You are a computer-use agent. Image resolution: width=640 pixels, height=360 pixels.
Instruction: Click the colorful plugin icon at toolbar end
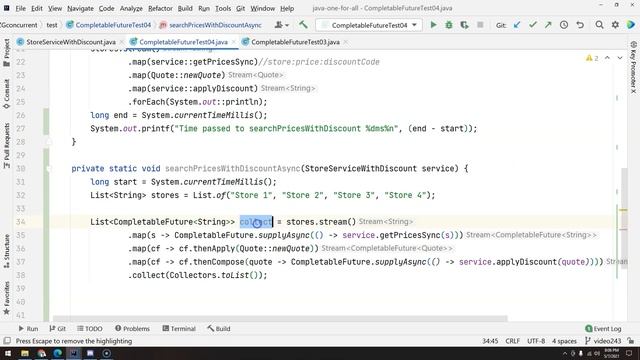click(x=631, y=25)
